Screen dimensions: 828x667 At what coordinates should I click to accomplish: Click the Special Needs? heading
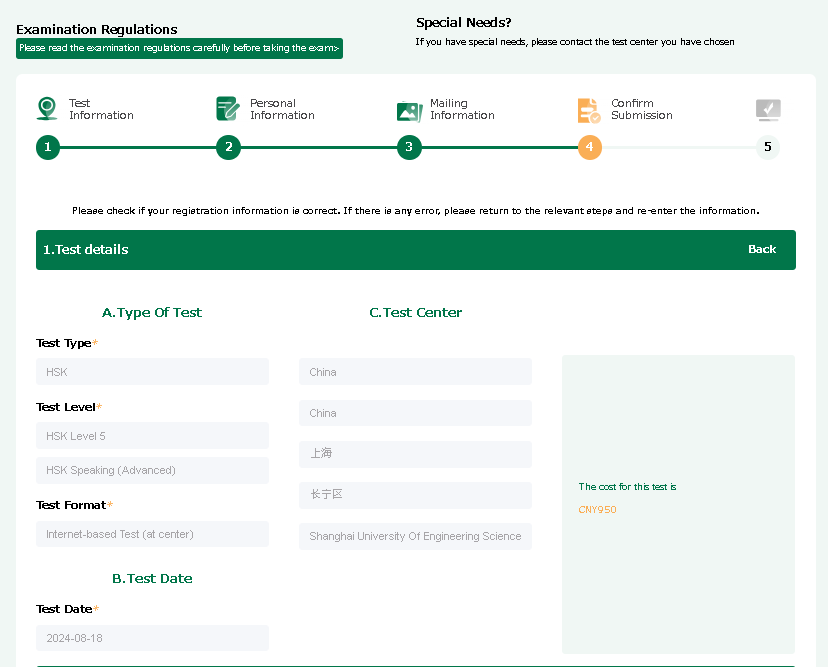tap(464, 23)
